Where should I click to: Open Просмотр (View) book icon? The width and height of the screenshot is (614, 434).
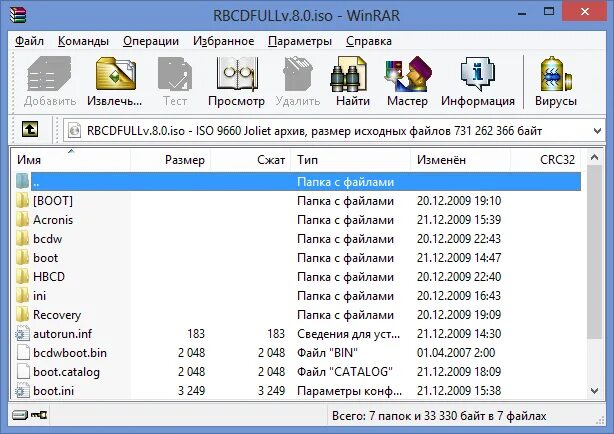pyautogui.click(x=237, y=74)
